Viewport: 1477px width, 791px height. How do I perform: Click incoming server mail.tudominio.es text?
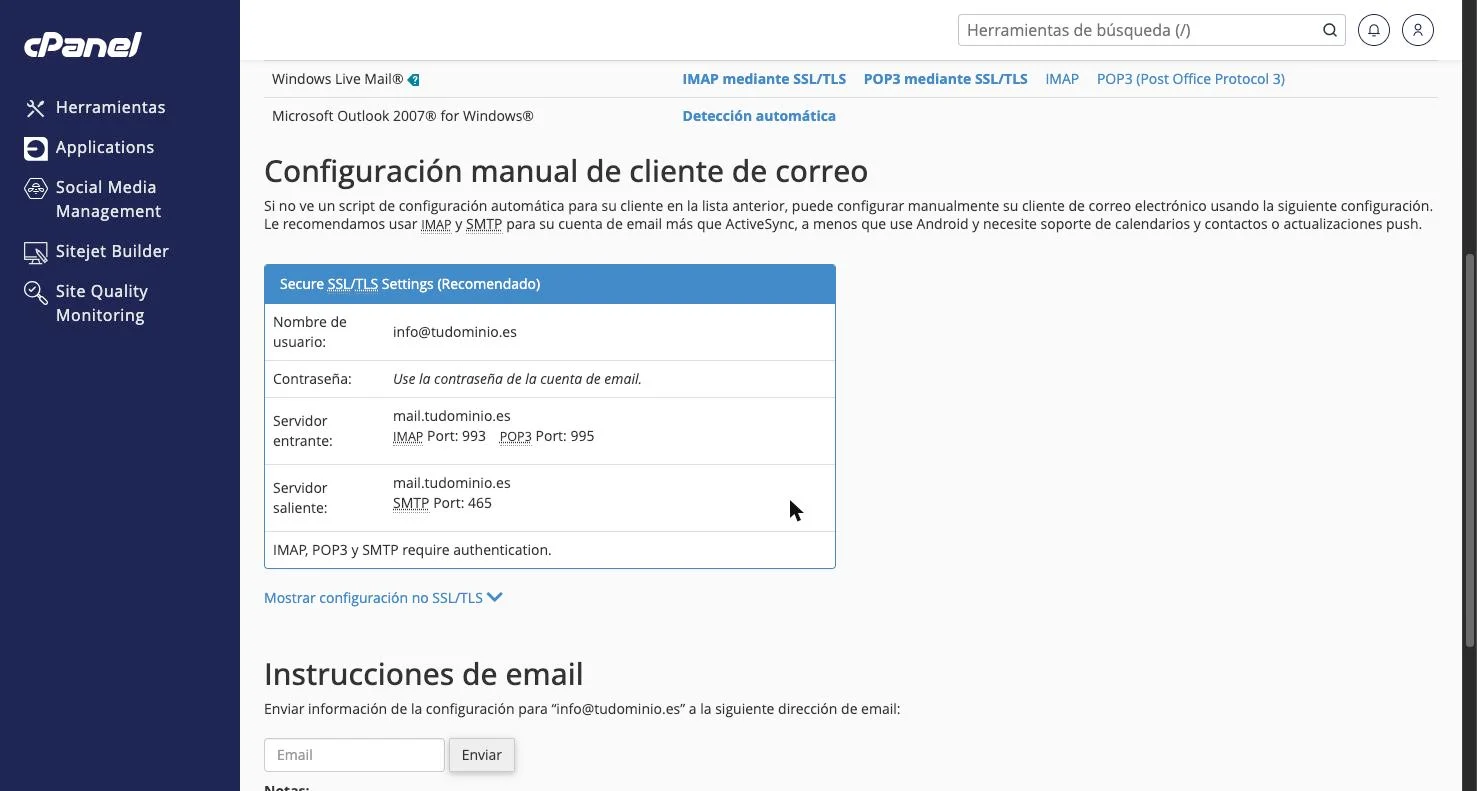point(452,416)
